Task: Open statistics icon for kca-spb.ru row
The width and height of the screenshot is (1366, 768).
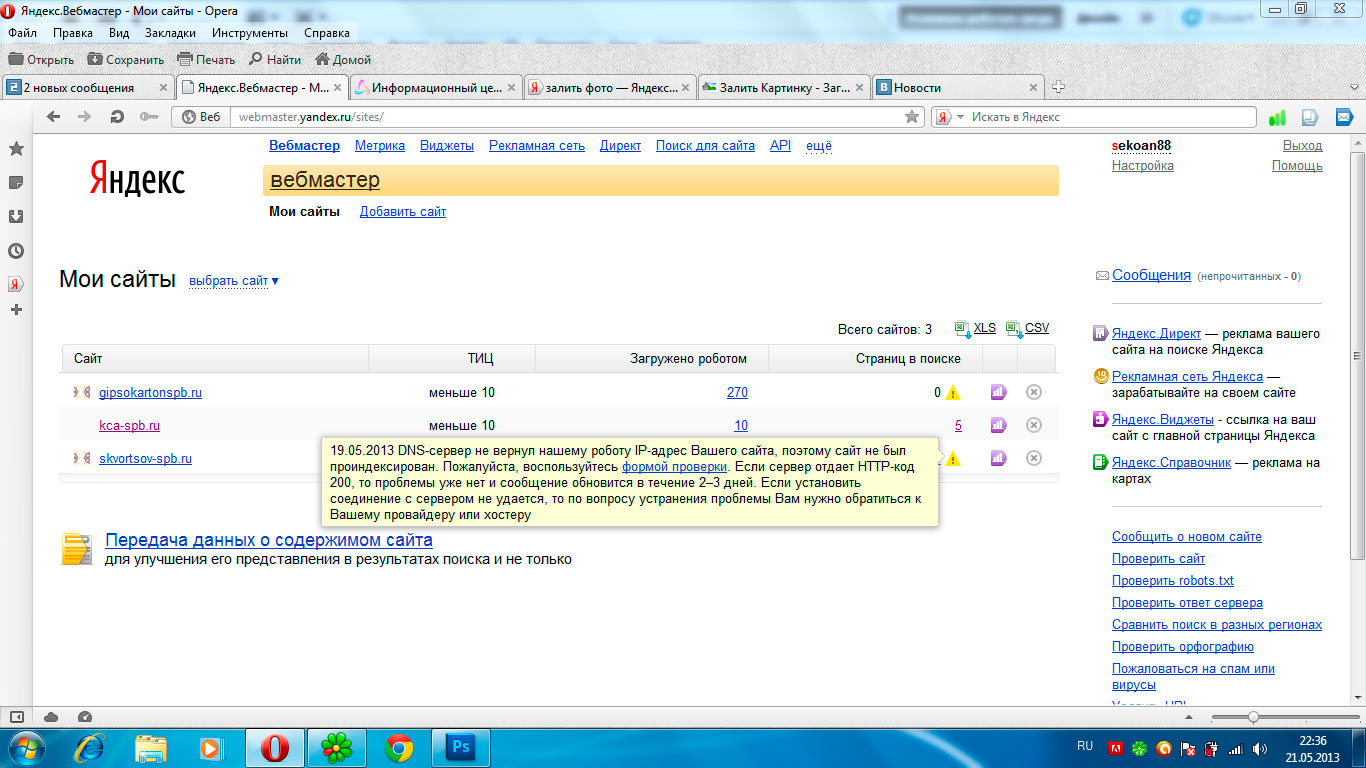Action: [998, 425]
